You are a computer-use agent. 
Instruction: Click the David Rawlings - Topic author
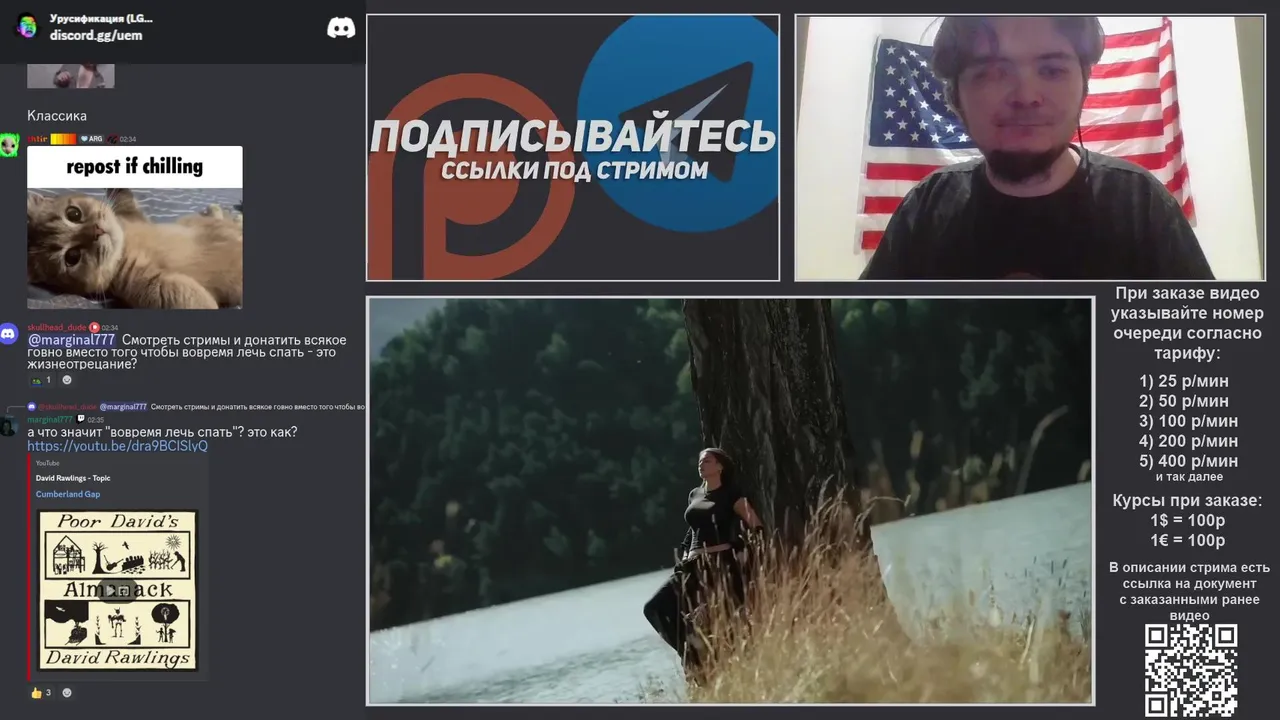tap(73, 478)
